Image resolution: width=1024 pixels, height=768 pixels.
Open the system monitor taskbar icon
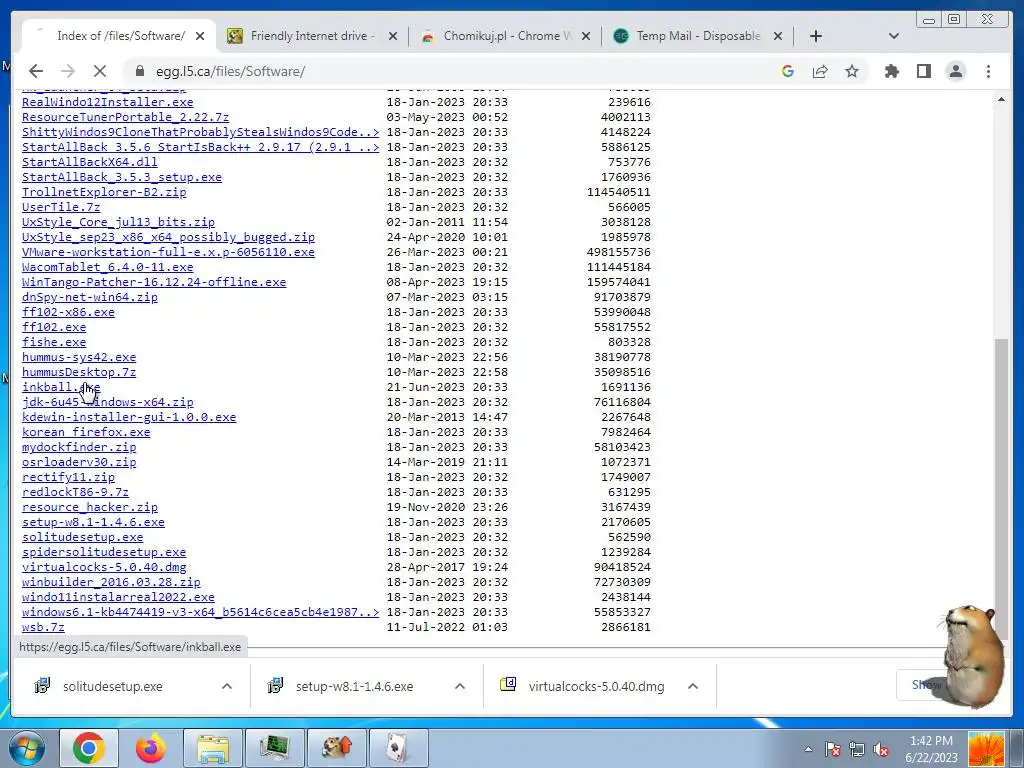pos(274,748)
